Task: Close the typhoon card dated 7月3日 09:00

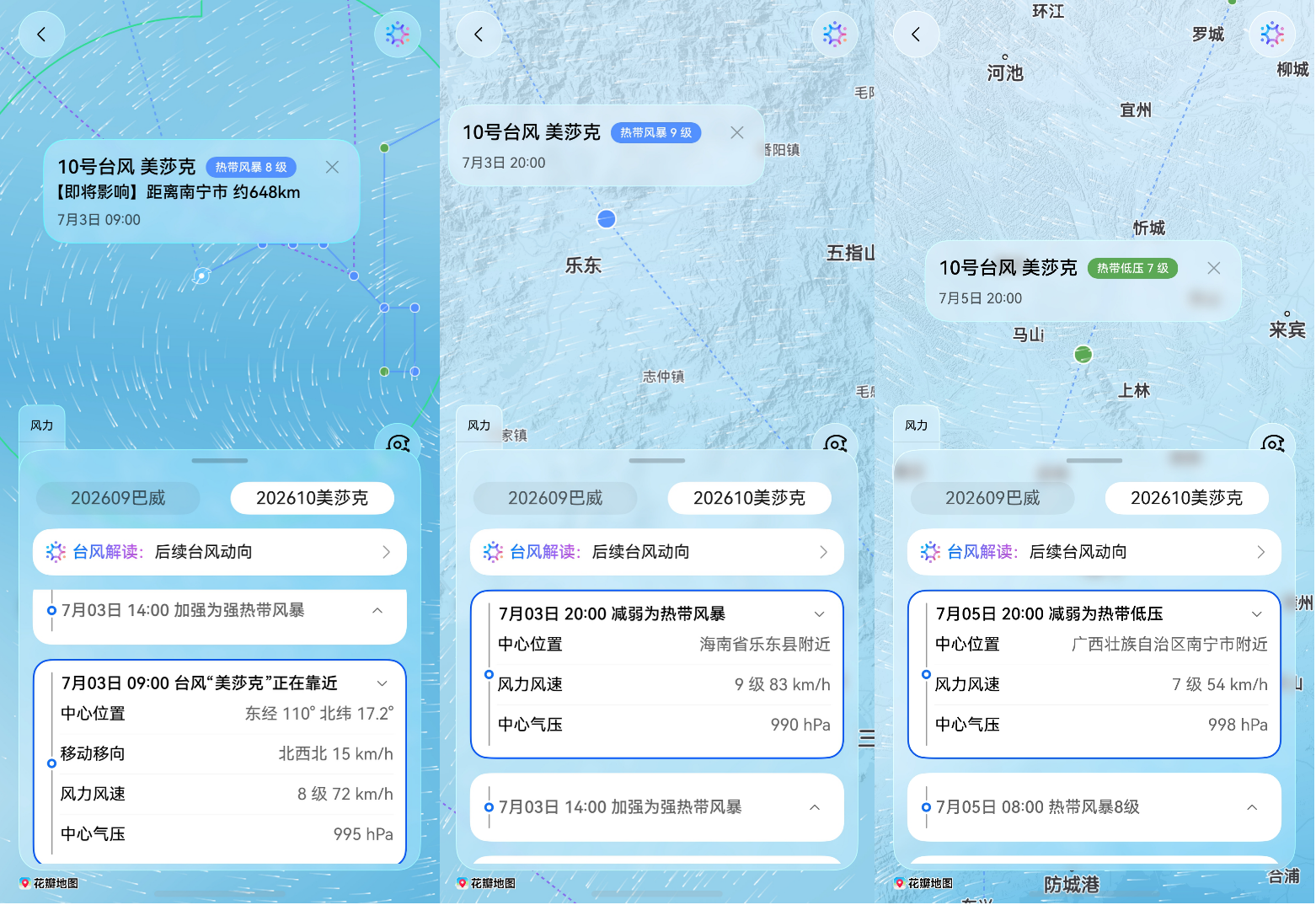Action: 333,167
